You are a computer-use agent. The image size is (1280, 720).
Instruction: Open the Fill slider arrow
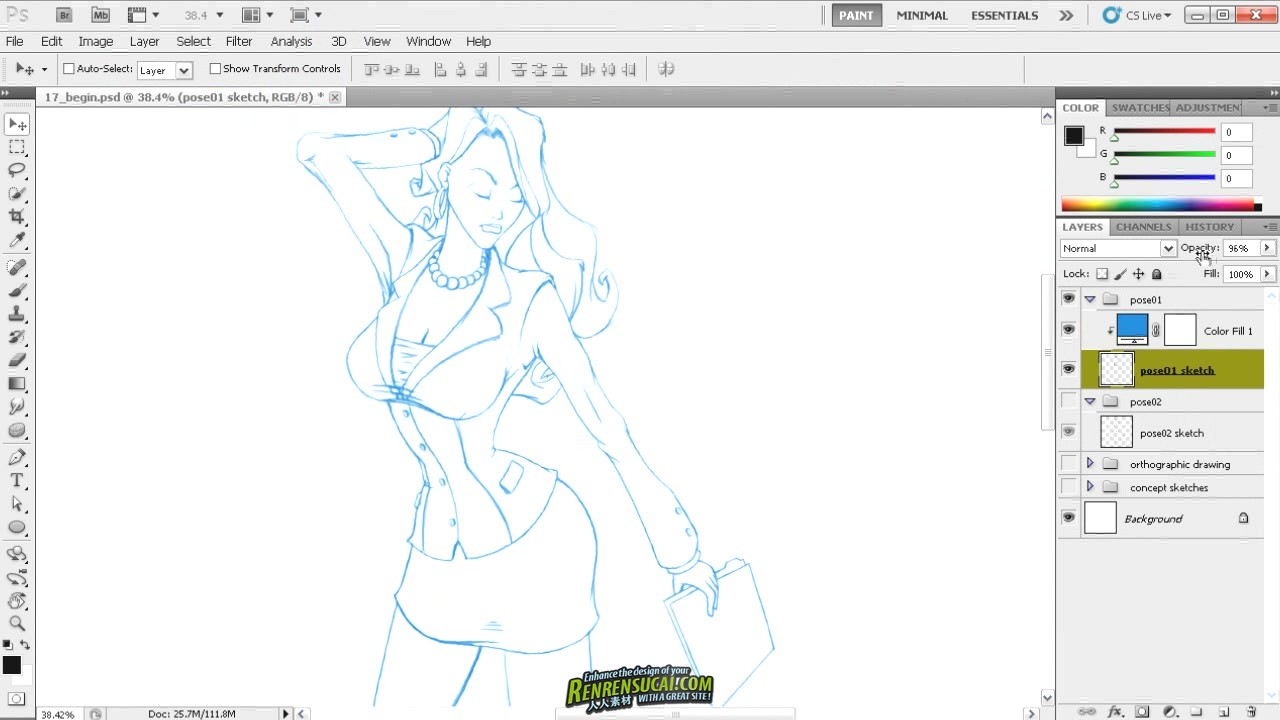click(x=1267, y=274)
